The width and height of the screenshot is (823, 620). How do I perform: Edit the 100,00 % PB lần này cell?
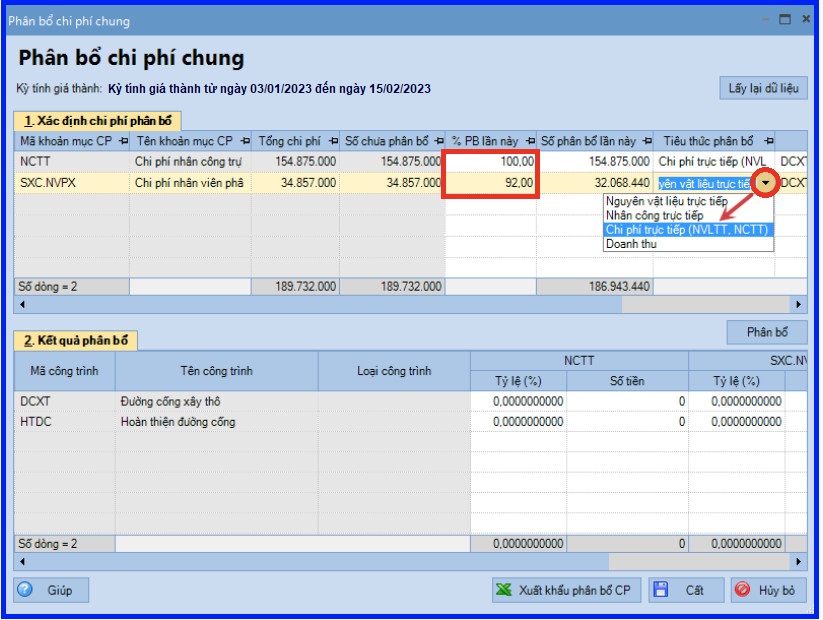click(491, 161)
